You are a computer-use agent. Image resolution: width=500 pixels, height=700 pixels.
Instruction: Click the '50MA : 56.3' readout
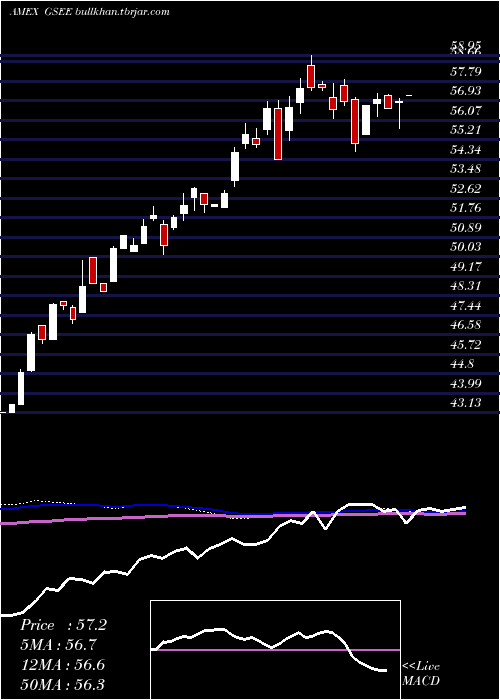coord(62,684)
